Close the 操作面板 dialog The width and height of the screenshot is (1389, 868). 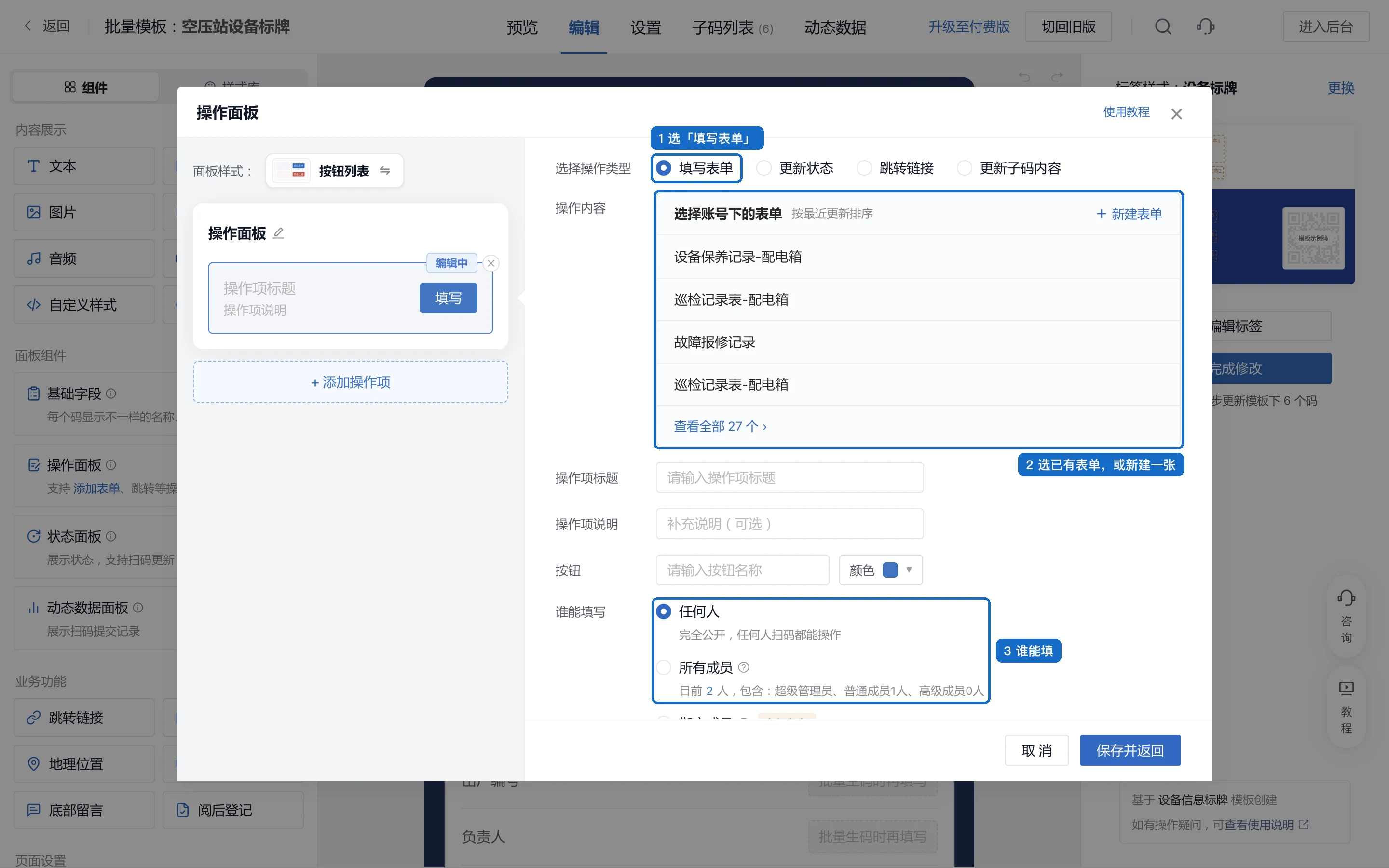1177,114
